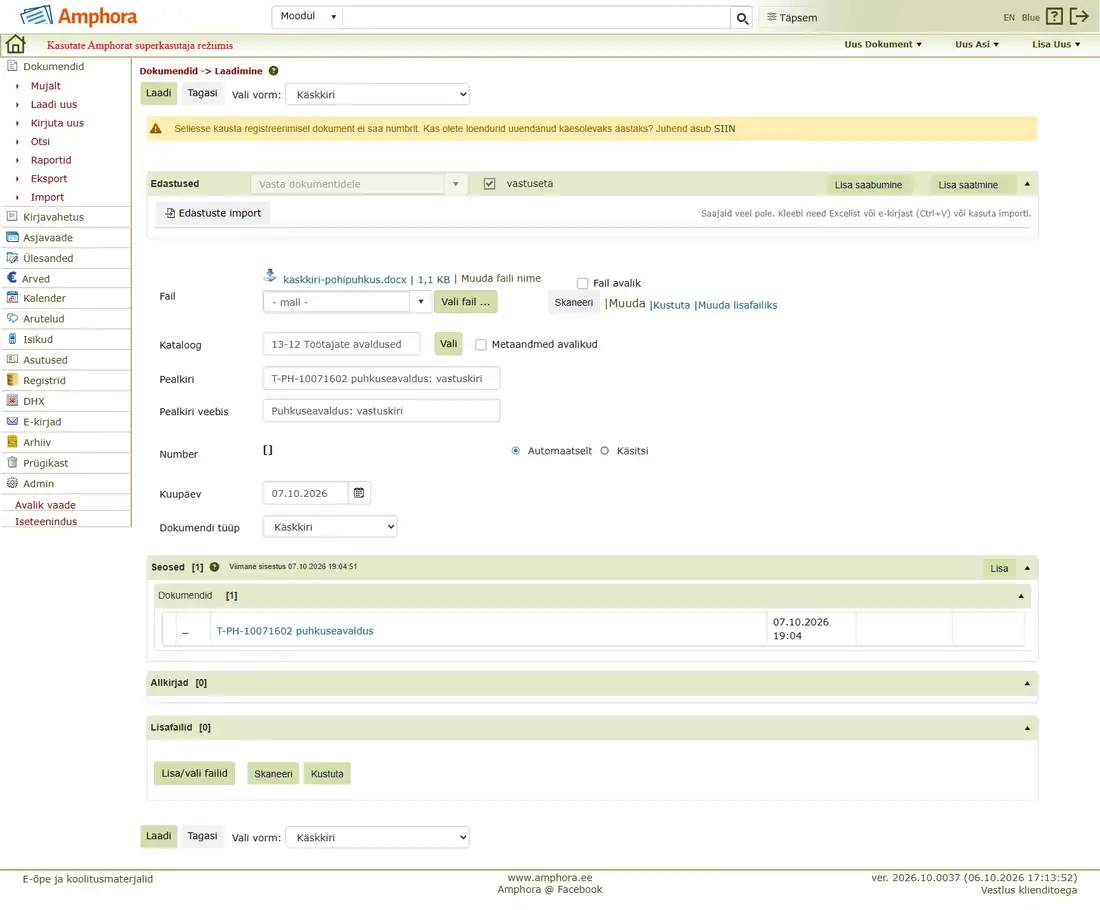The height and width of the screenshot is (910, 1100).
Task: Click the top Laadi button
Action: (x=159, y=93)
